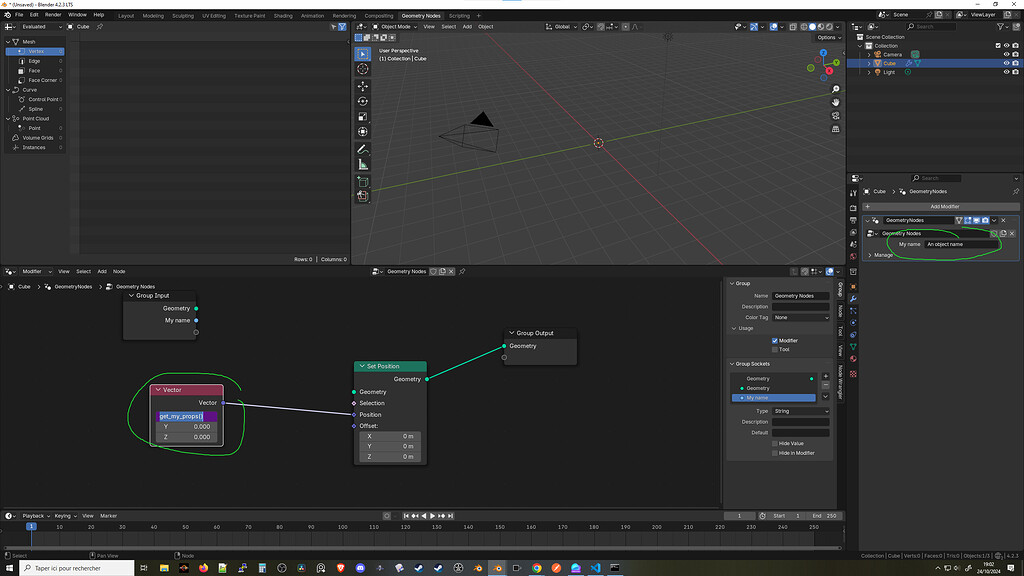1024x576 pixels.
Task: Open the Playback menu in timeline
Action: pyautogui.click(x=35, y=516)
